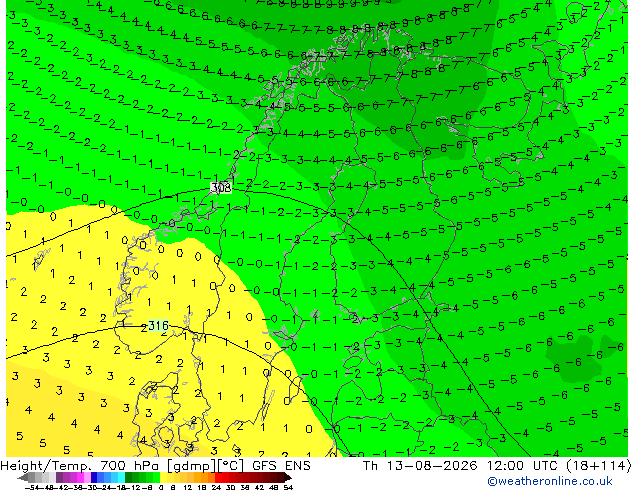Click the dark green legend swatch
Image resolution: width=634 pixels, height=490 pixels.
tap(129, 477)
